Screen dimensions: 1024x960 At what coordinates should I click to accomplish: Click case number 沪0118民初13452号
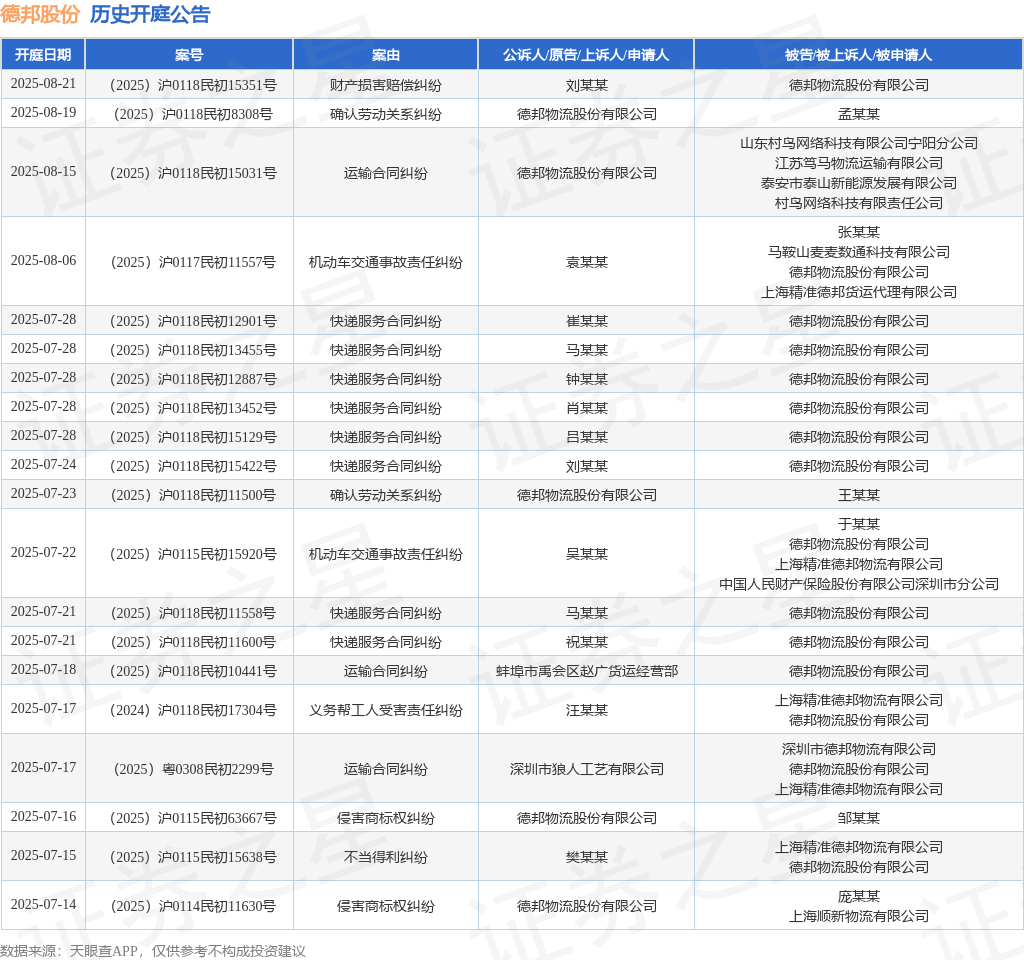[193, 408]
